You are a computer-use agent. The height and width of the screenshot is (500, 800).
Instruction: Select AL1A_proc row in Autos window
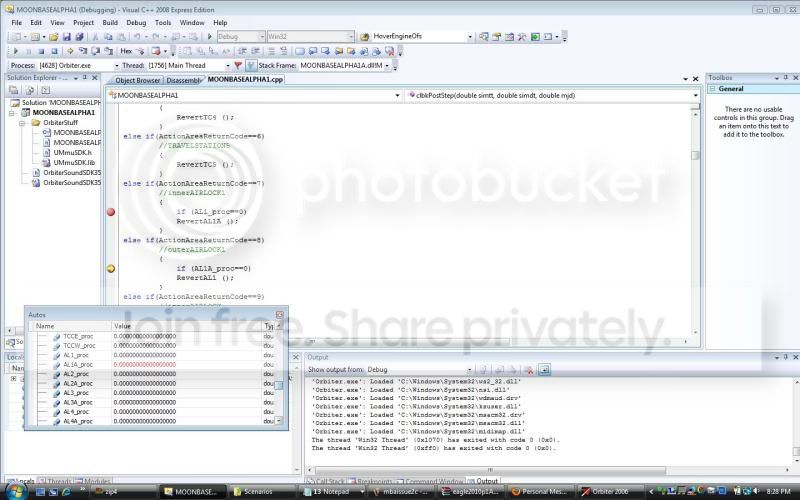point(152,365)
